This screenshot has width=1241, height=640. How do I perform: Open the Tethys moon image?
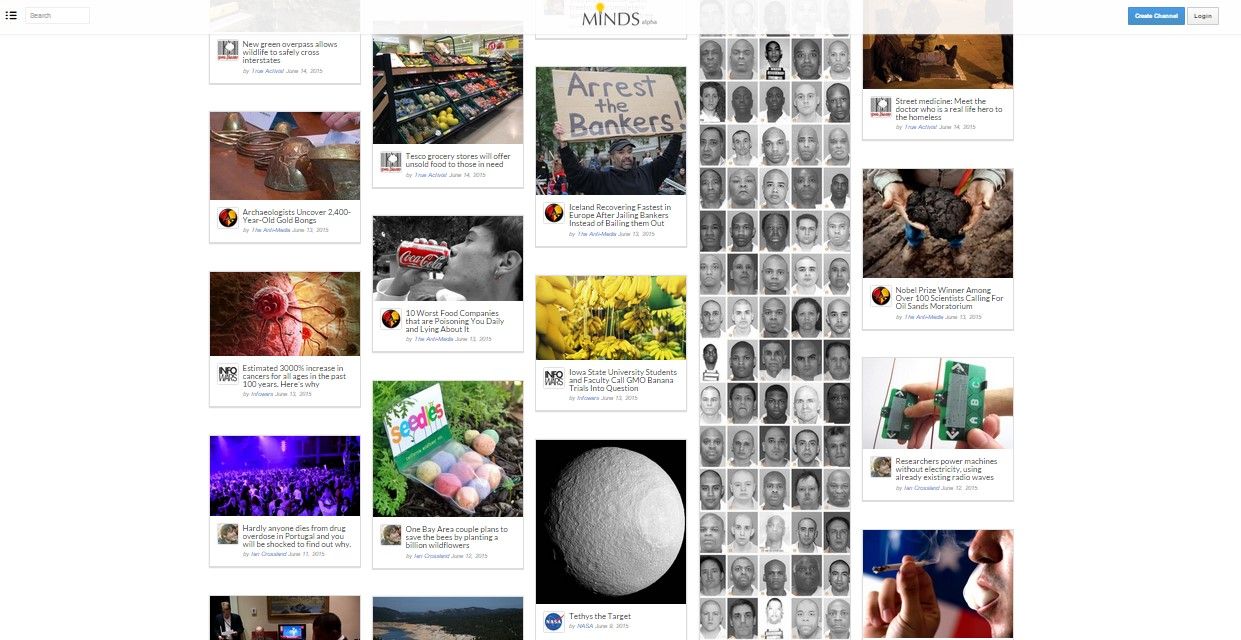pos(611,521)
